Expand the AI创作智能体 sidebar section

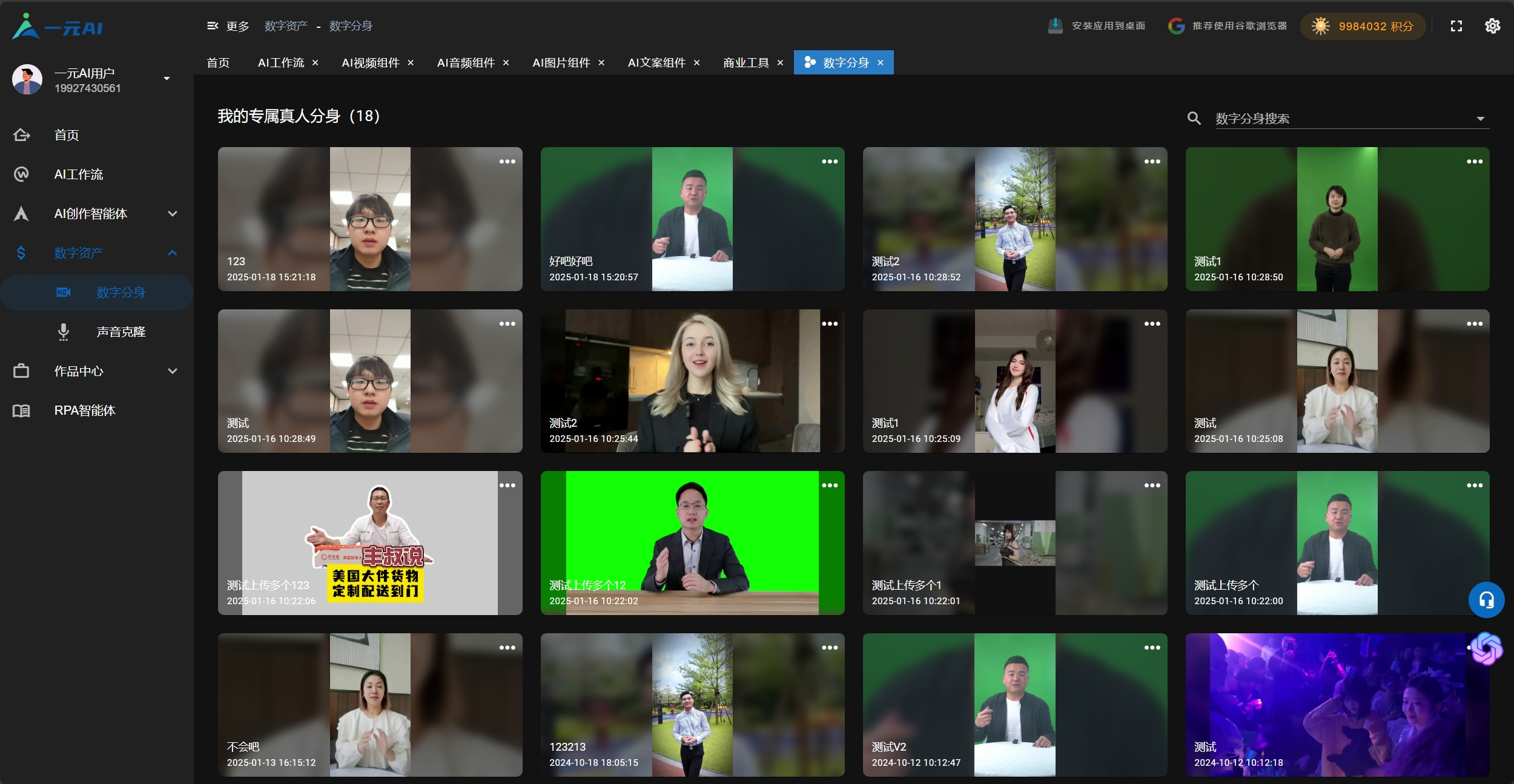pos(173,214)
